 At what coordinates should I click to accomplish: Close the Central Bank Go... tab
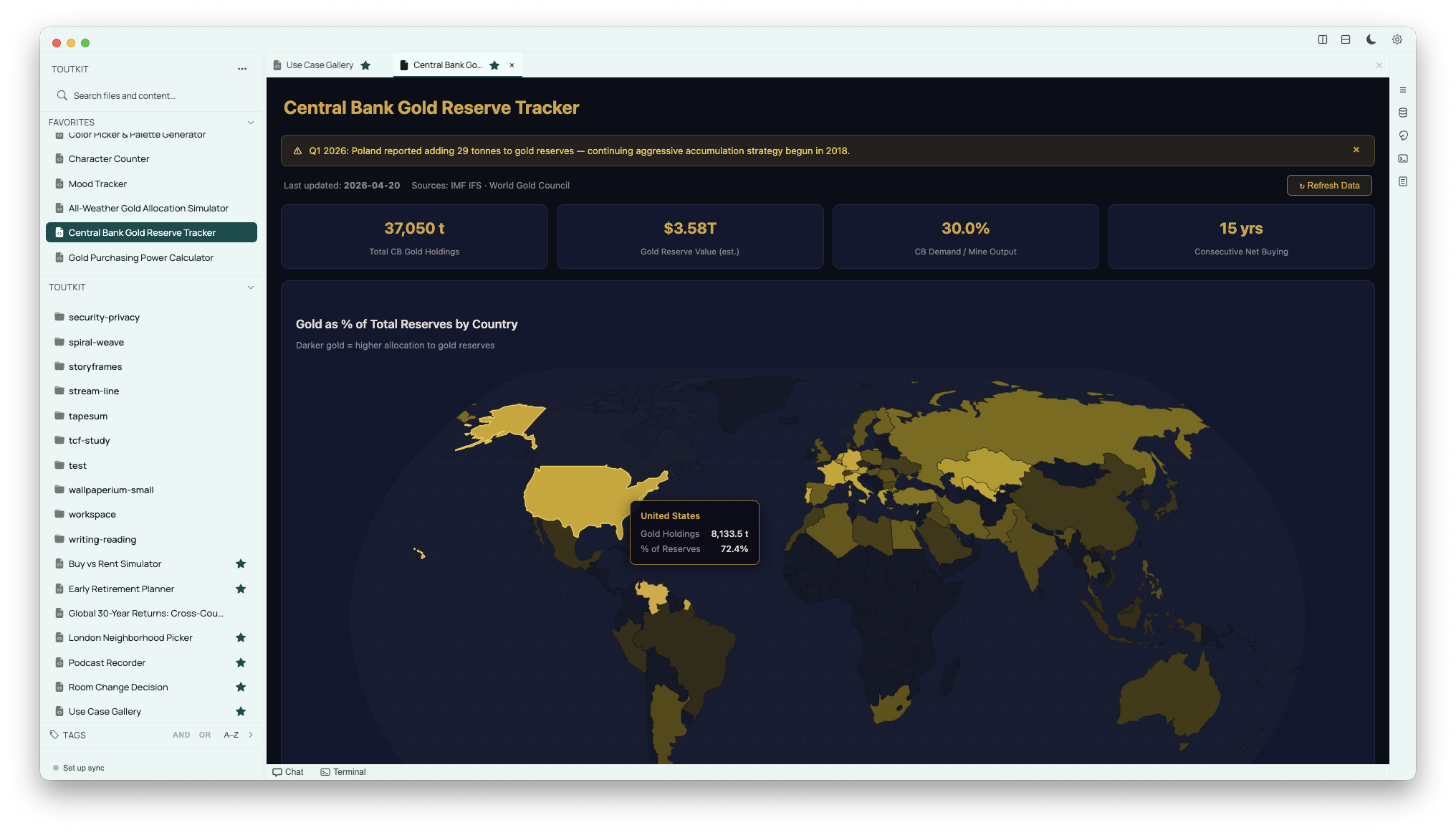pos(512,65)
